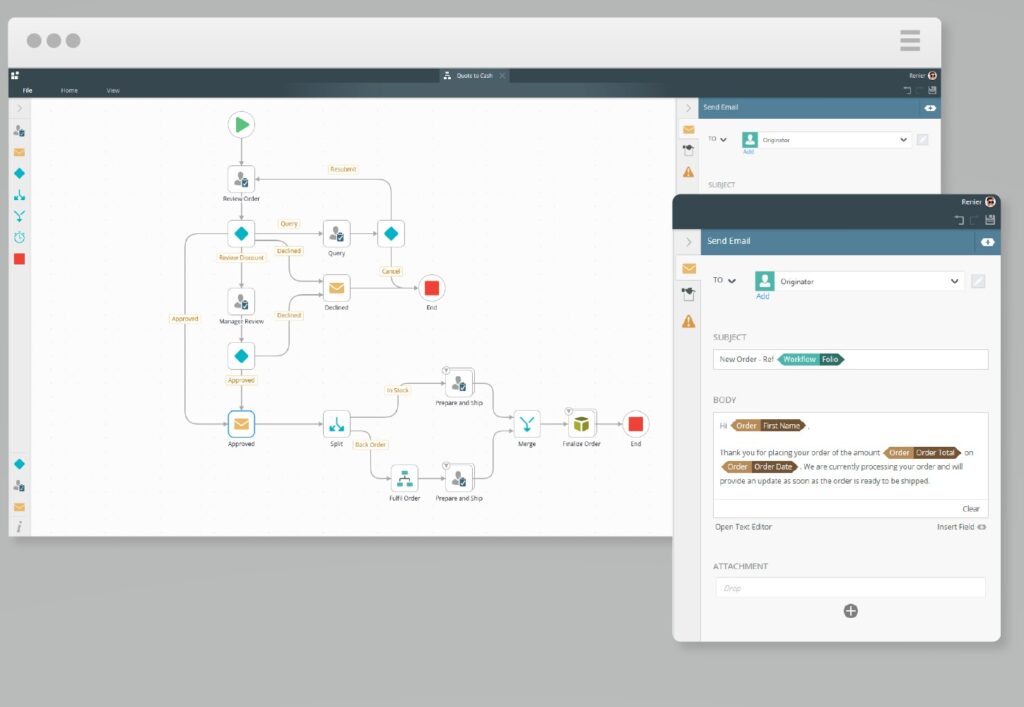Open the Originator combo box in front panel
Image resolution: width=1024 pixels, height=707 pixels.
[x=860, y=282]
